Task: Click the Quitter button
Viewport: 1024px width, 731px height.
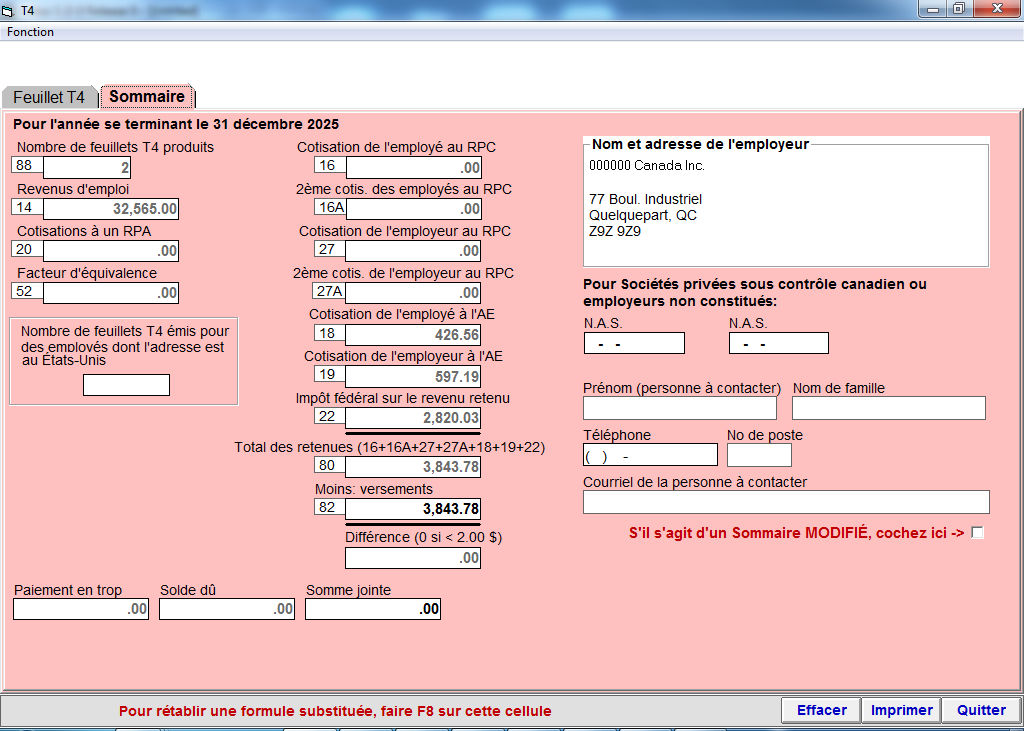Action: (981, 710)
